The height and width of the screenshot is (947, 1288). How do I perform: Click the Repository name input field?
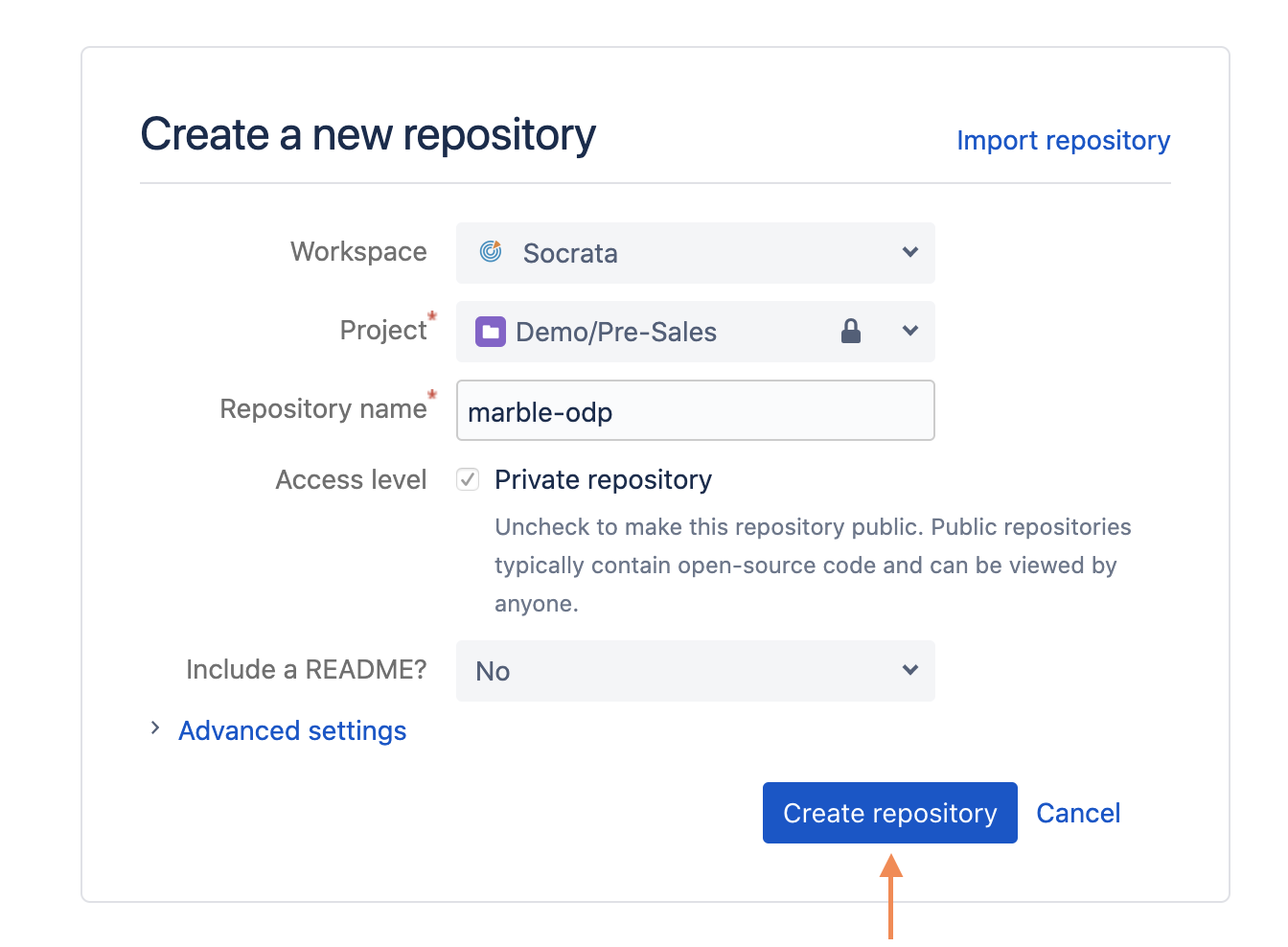tap(696, 410)
